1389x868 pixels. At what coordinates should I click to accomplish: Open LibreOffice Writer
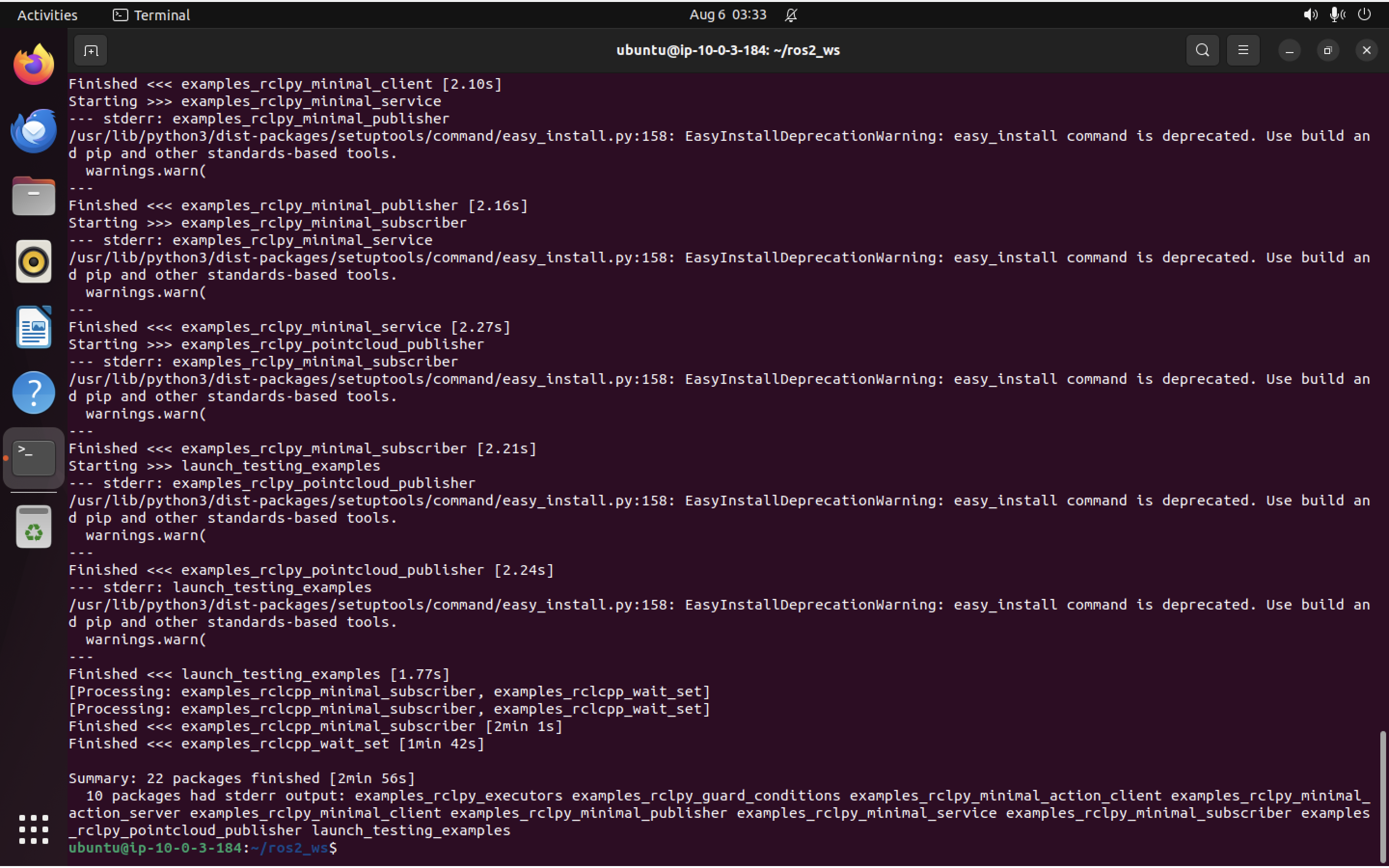point(33,326)
